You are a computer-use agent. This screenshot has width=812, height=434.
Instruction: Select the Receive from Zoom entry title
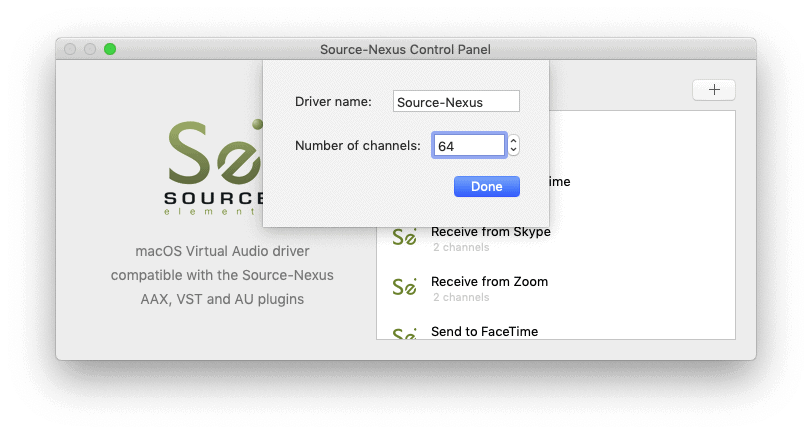point(489,282)
